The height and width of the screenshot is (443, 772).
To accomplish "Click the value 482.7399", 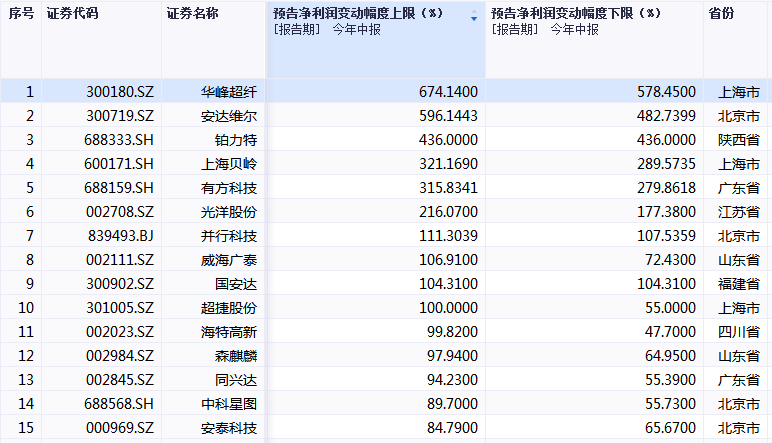I will (666, 116).
